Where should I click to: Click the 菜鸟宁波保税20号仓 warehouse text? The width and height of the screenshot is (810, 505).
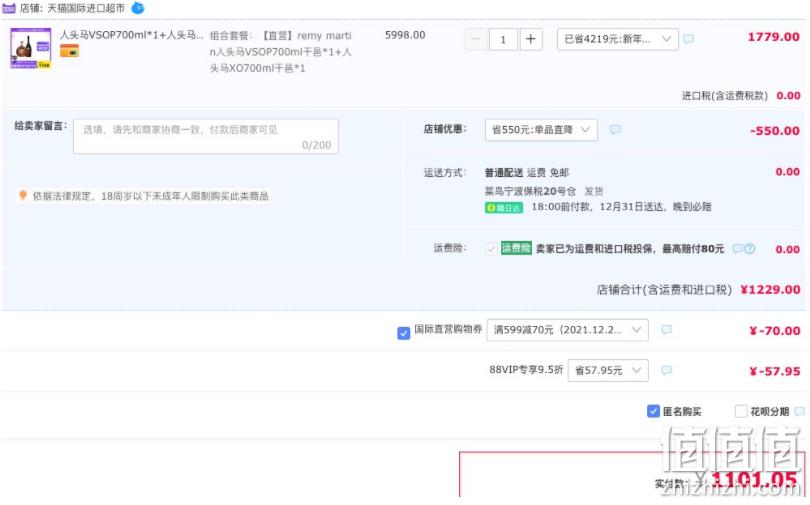(x=530, y=192)
